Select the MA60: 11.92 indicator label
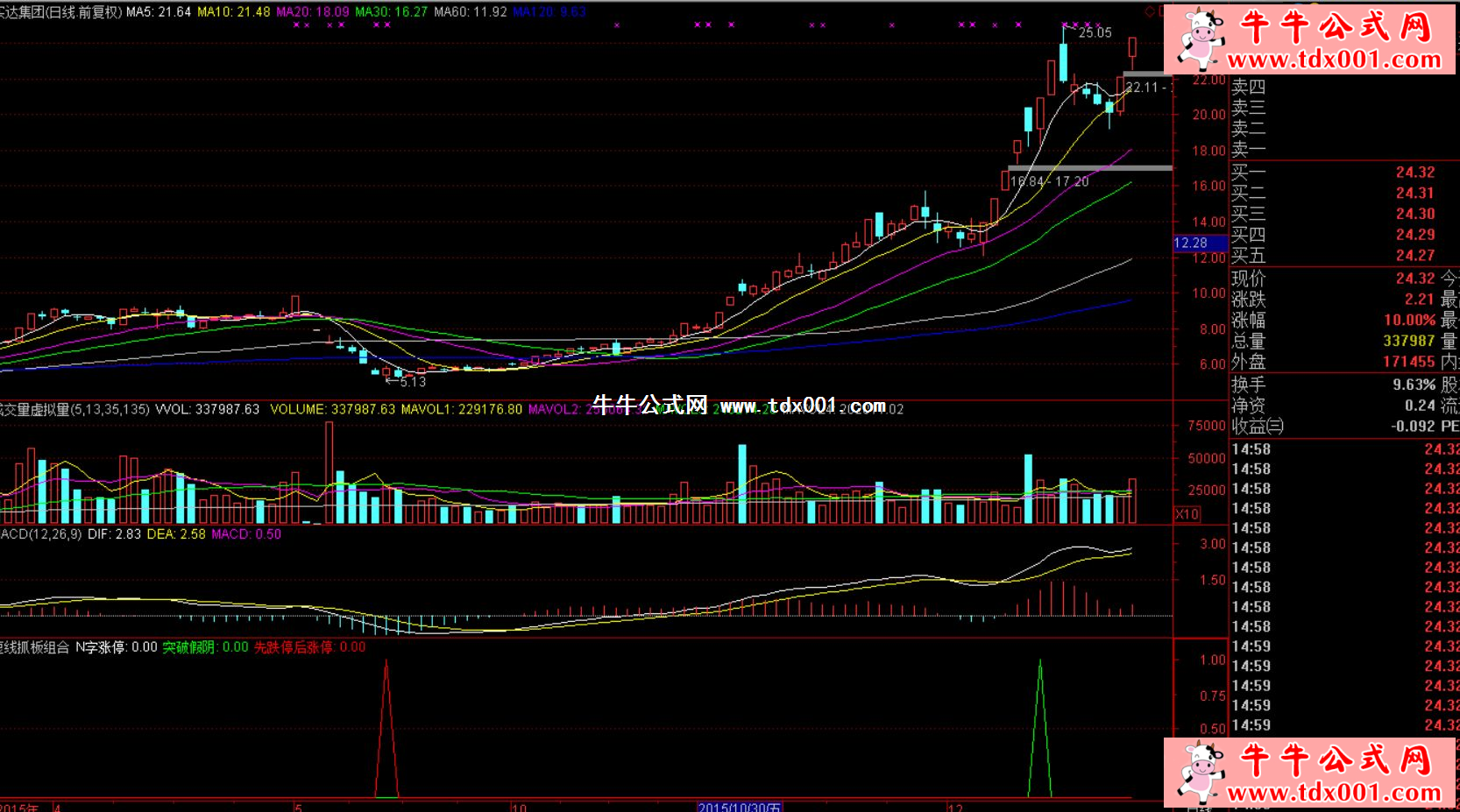 [471, 12]
